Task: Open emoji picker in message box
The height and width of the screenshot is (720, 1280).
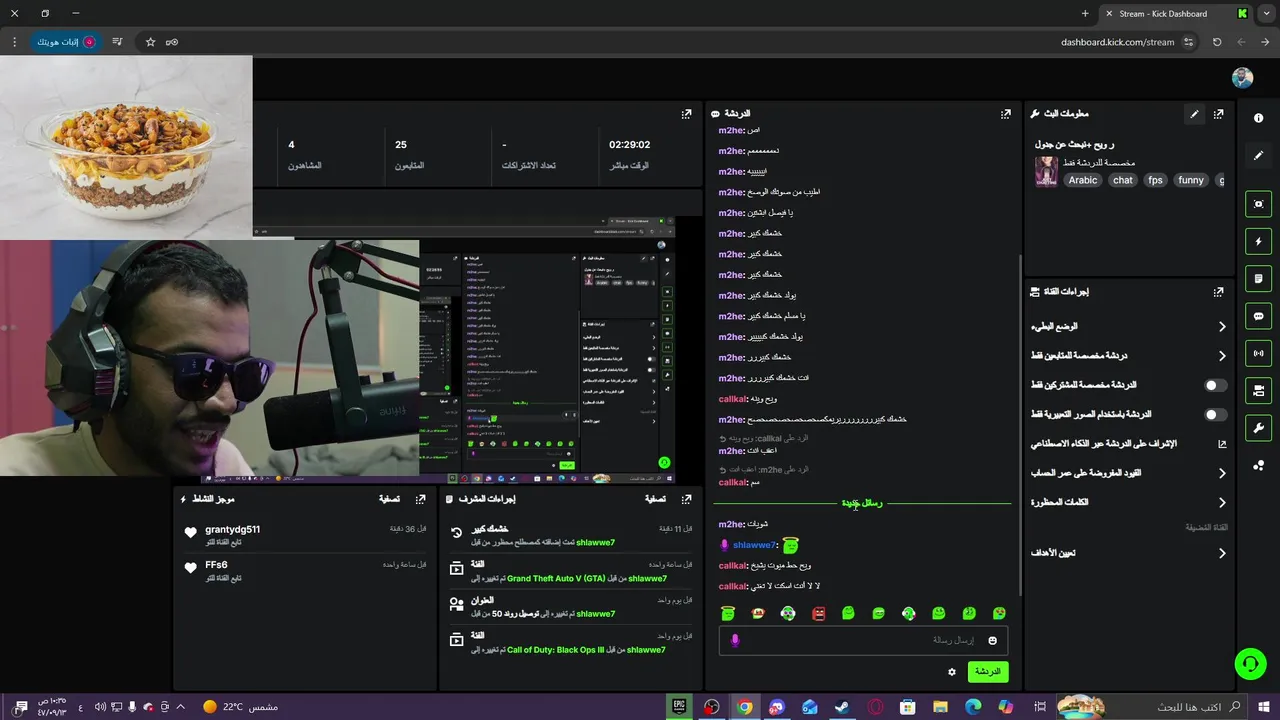Action: click(993, 640)
